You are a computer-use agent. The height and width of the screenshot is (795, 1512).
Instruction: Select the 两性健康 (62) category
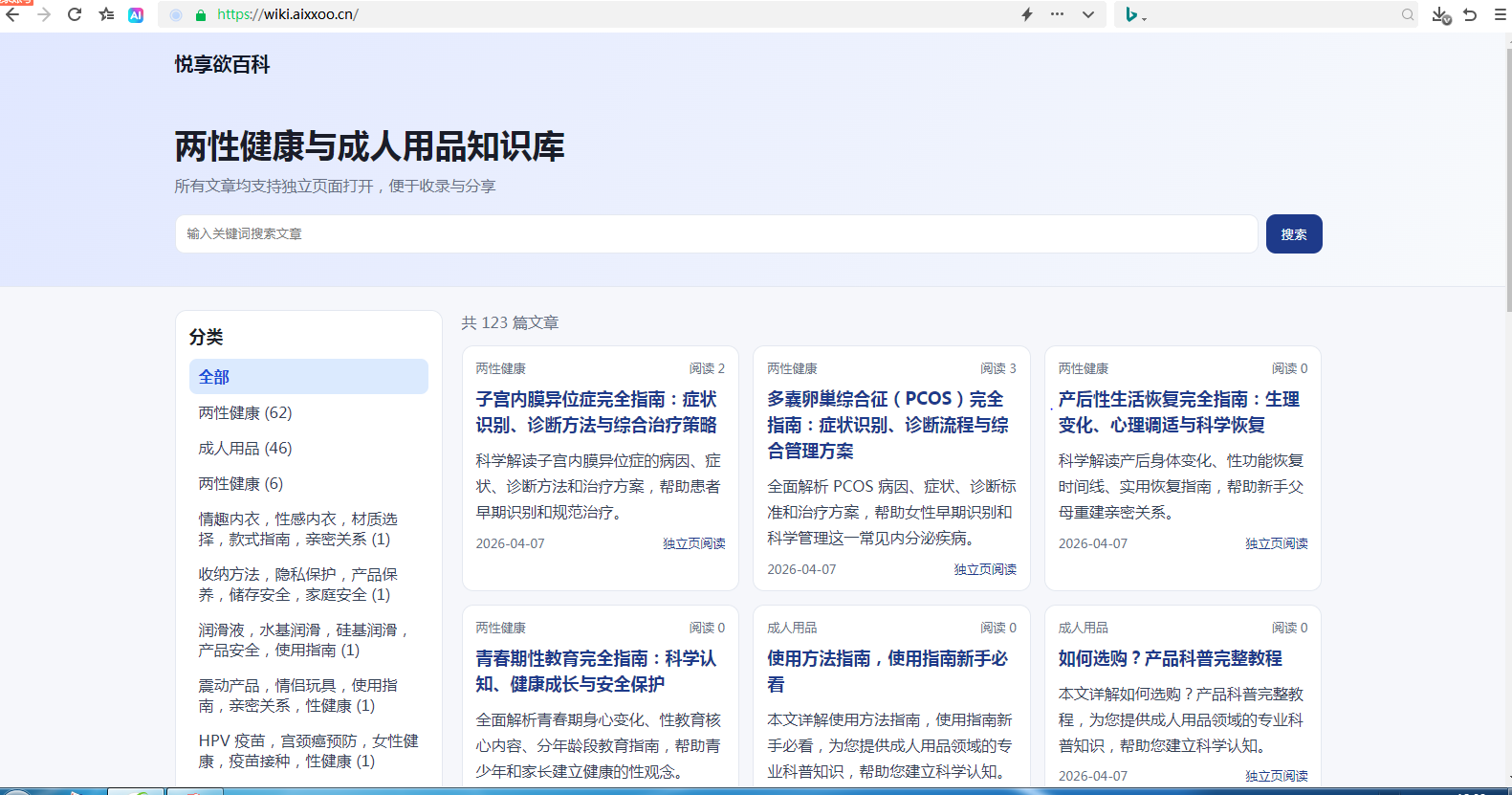[309, 412]
